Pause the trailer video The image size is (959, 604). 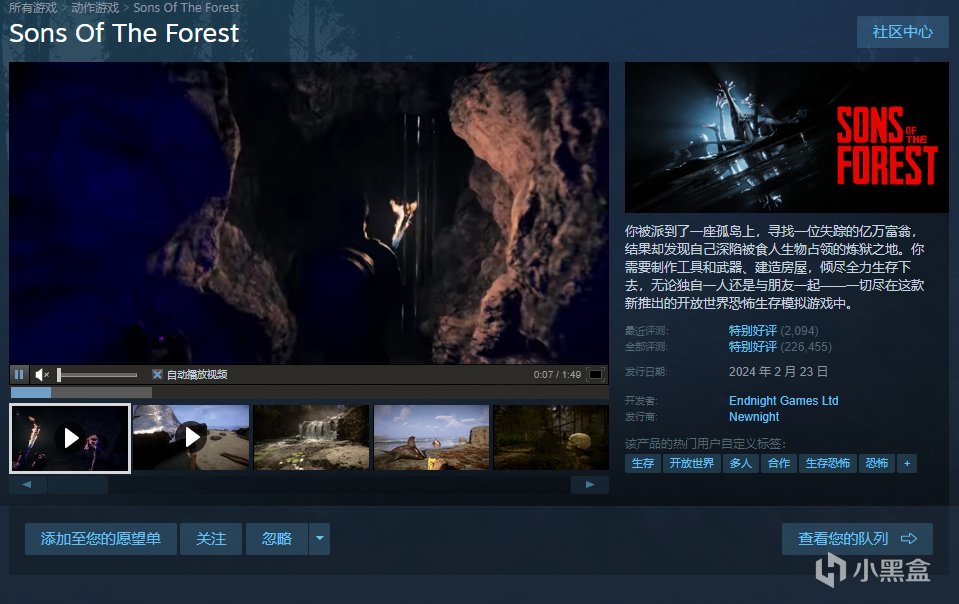(19, 374)
